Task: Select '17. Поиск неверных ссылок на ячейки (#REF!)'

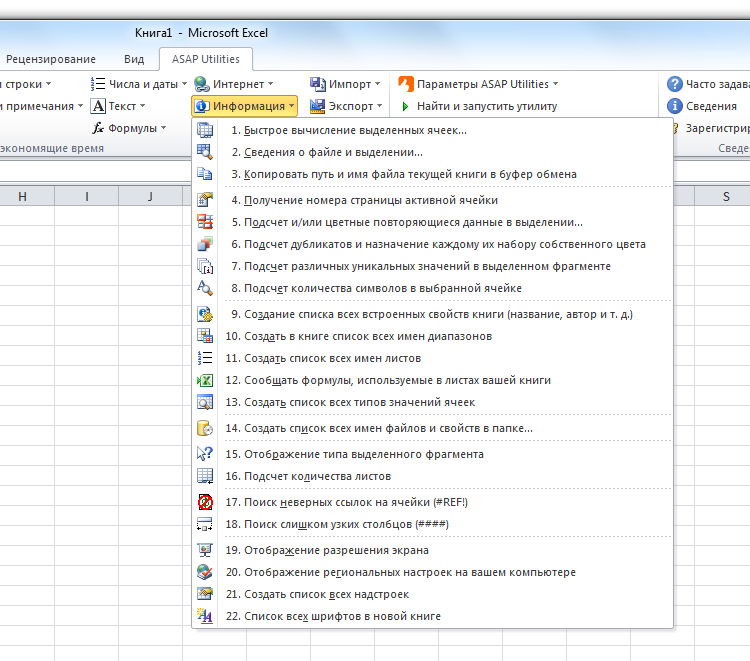Action: [x=432, y=502]
